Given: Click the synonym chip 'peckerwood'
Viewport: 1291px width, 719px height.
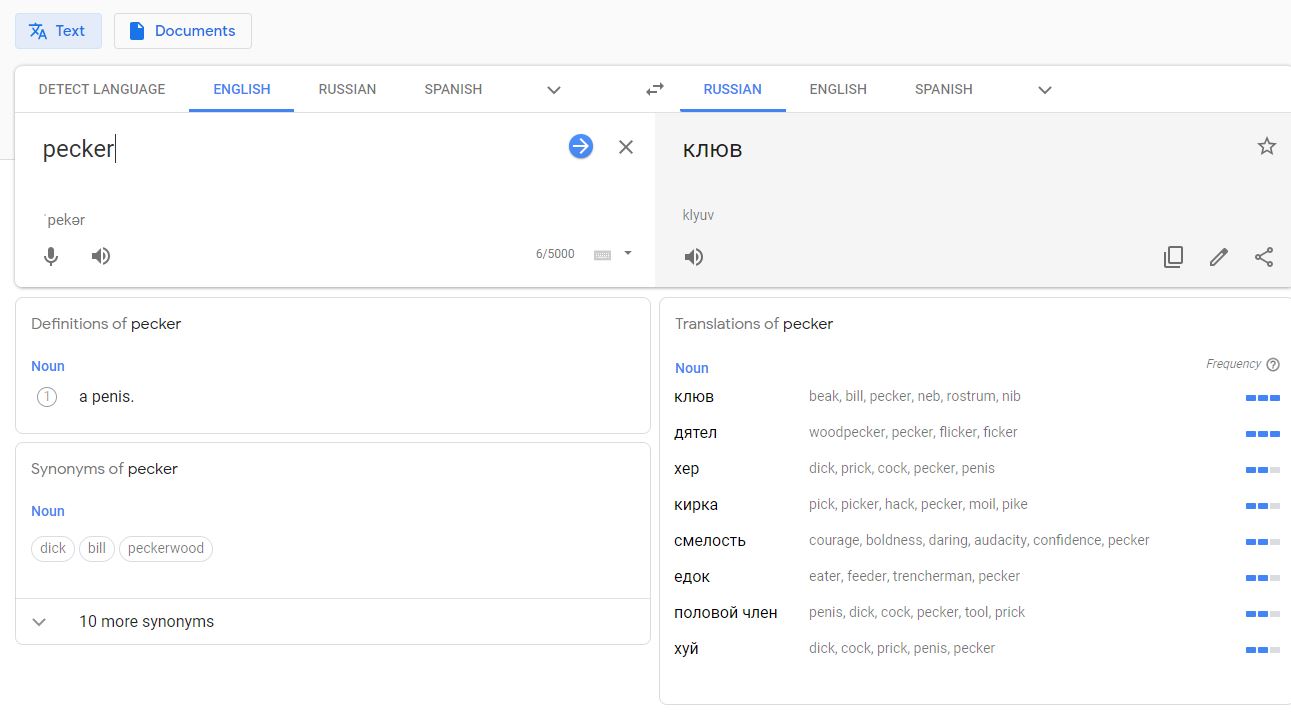Looking at the screenshot, I should 166,548.
